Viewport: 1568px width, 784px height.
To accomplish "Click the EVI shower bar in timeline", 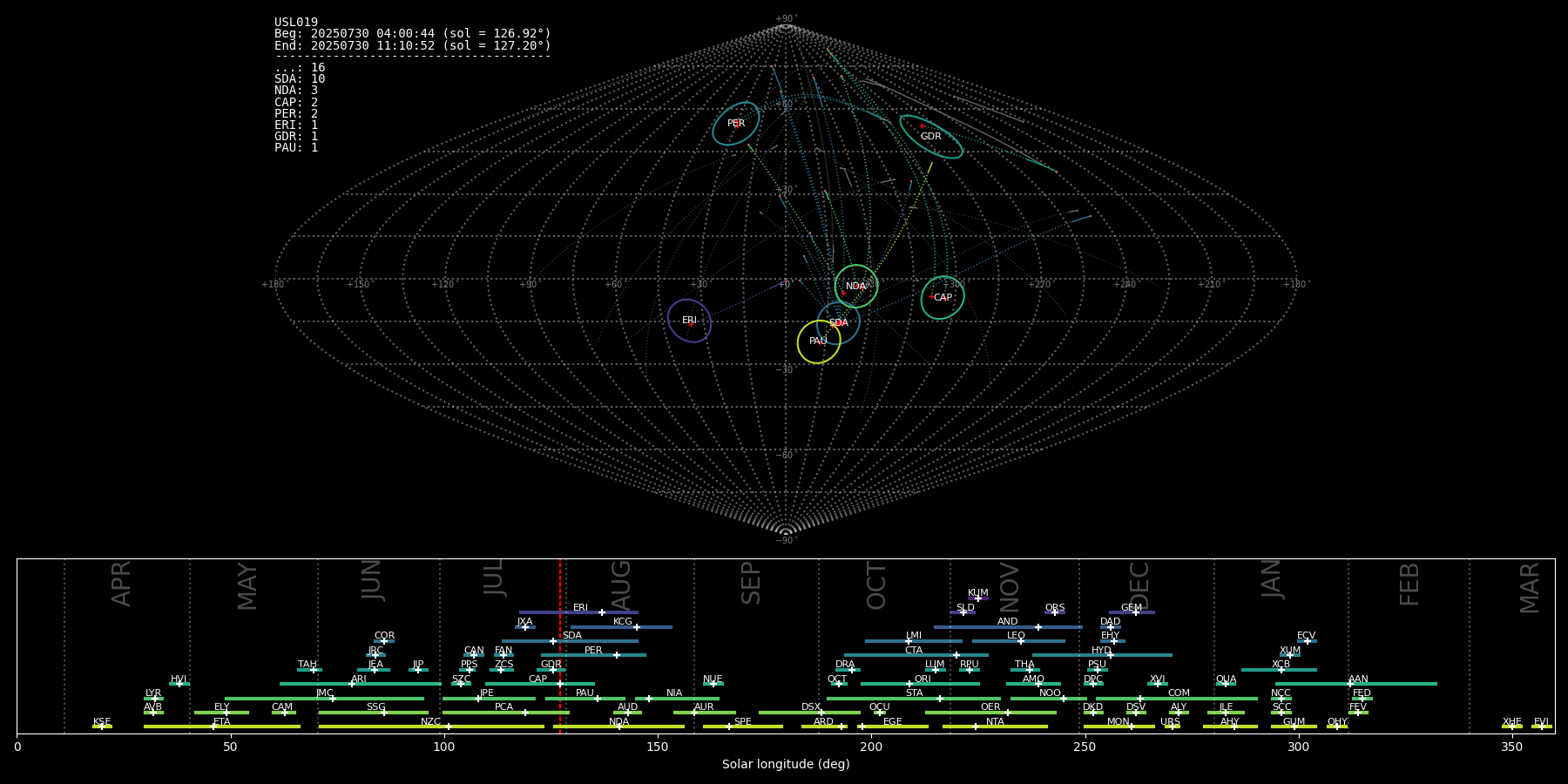I will tap(1542, 727).
